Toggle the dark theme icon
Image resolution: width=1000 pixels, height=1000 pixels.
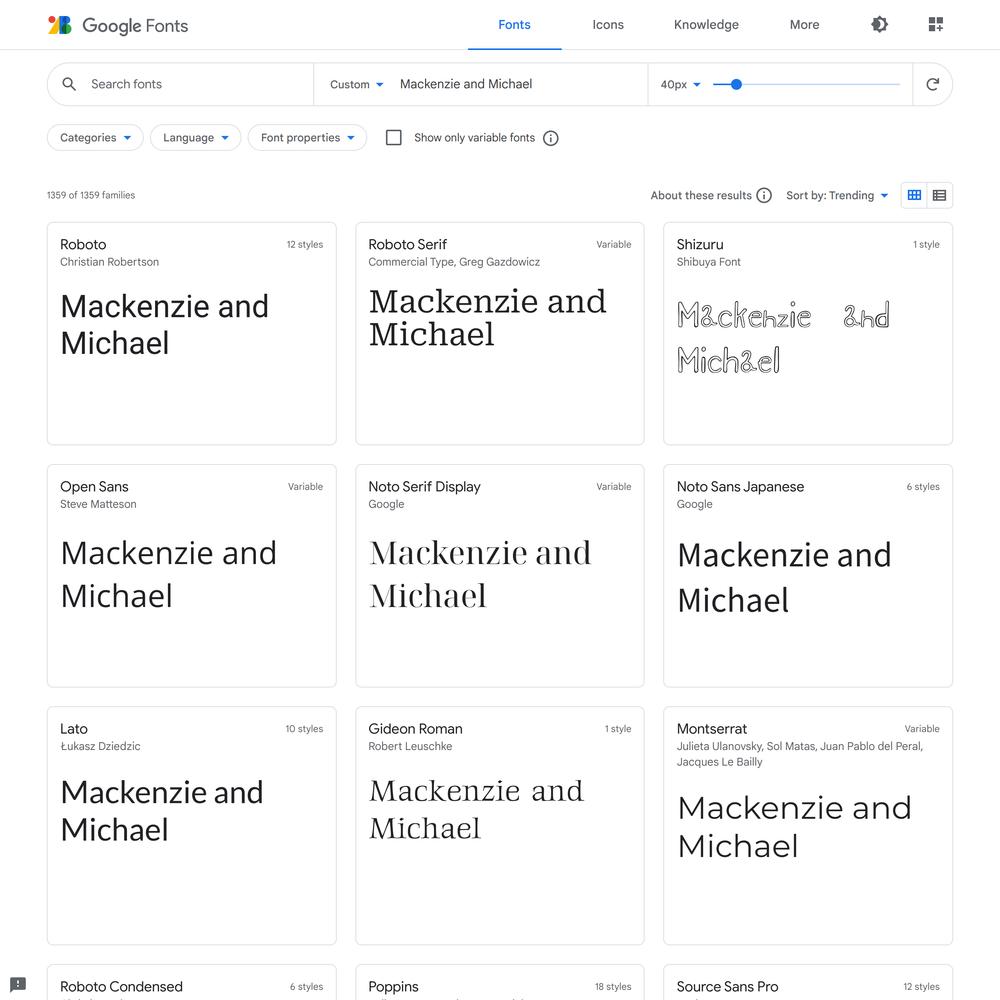tap(879, 25)
